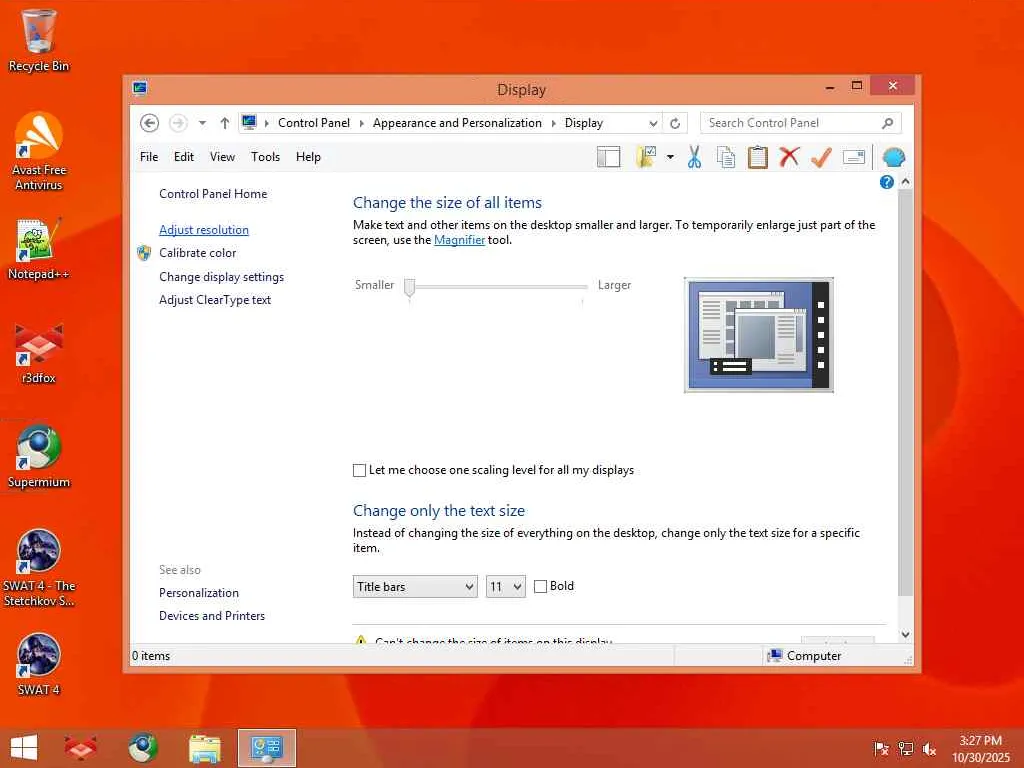The width and height of the screenshot is (1024, 768).
Task: Click the Control Panel breadcrumb segment
Action: [313, 123]
